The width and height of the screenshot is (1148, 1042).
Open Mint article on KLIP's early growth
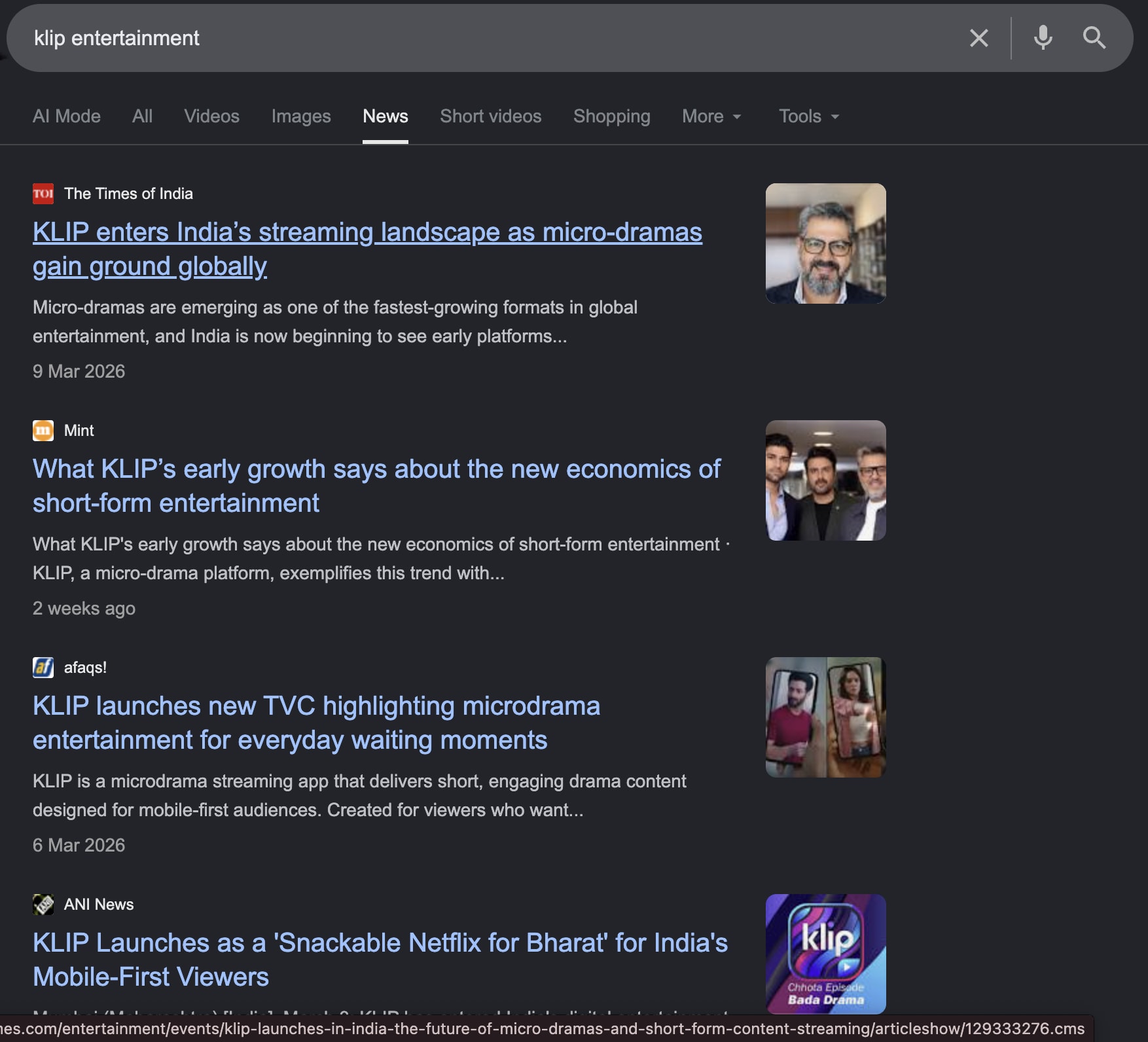(376, 486)
